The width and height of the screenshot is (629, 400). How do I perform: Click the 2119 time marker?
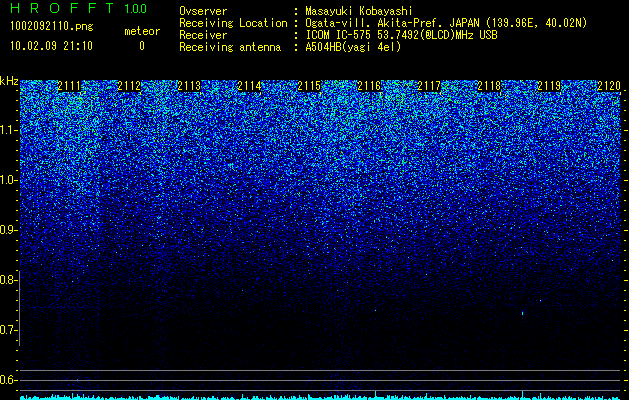click(x=549, y=86)
